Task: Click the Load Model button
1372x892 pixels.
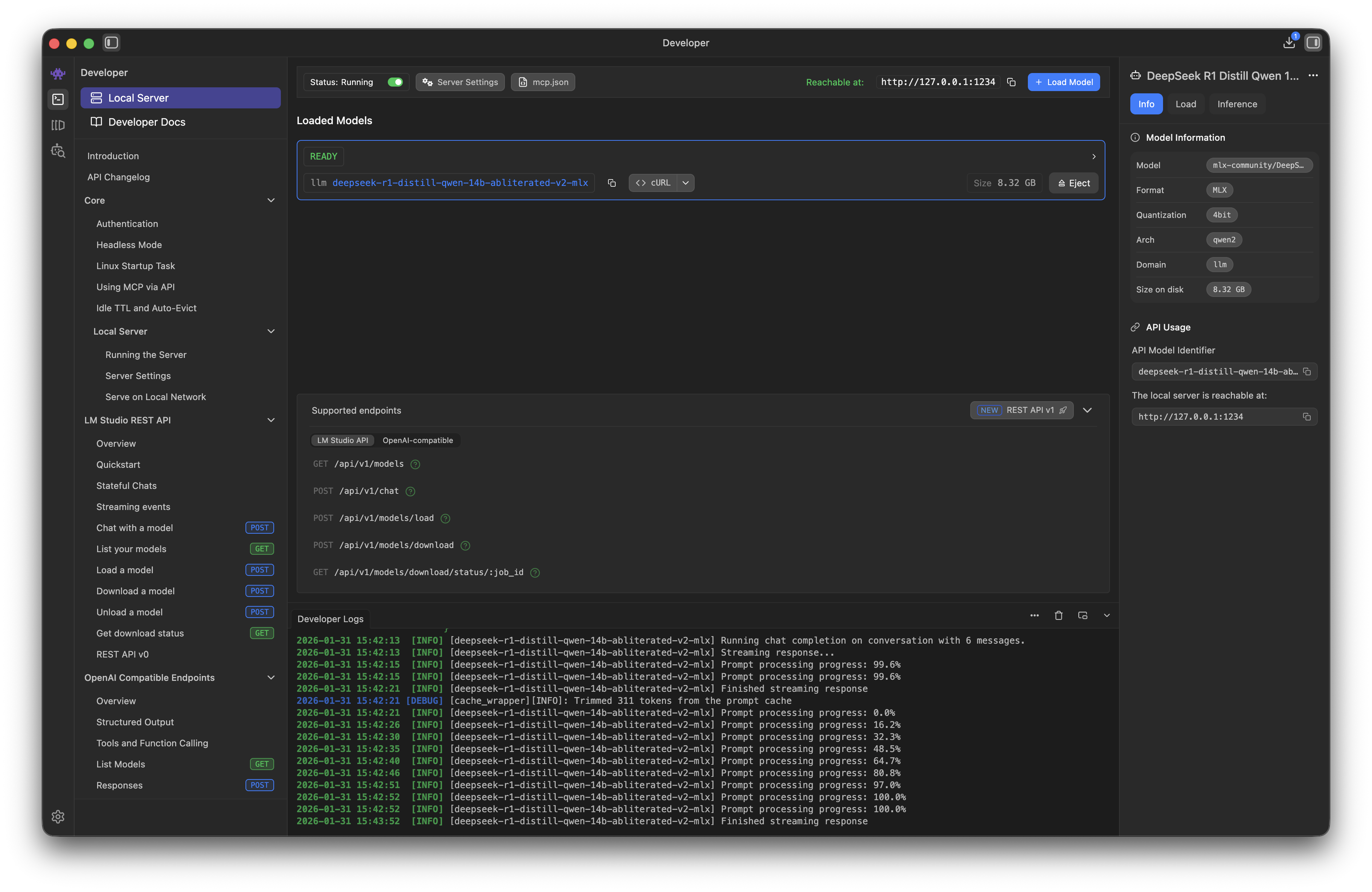Action: click(1064, 82)
